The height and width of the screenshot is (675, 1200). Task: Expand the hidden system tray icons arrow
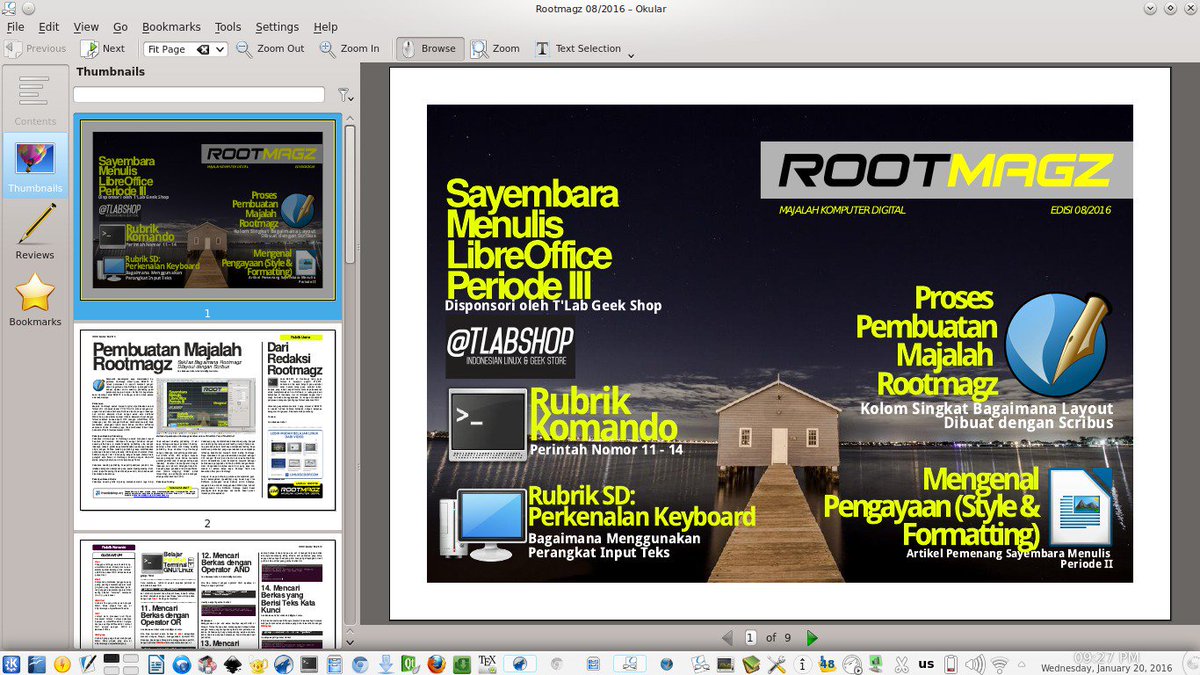coord(1021,664)
